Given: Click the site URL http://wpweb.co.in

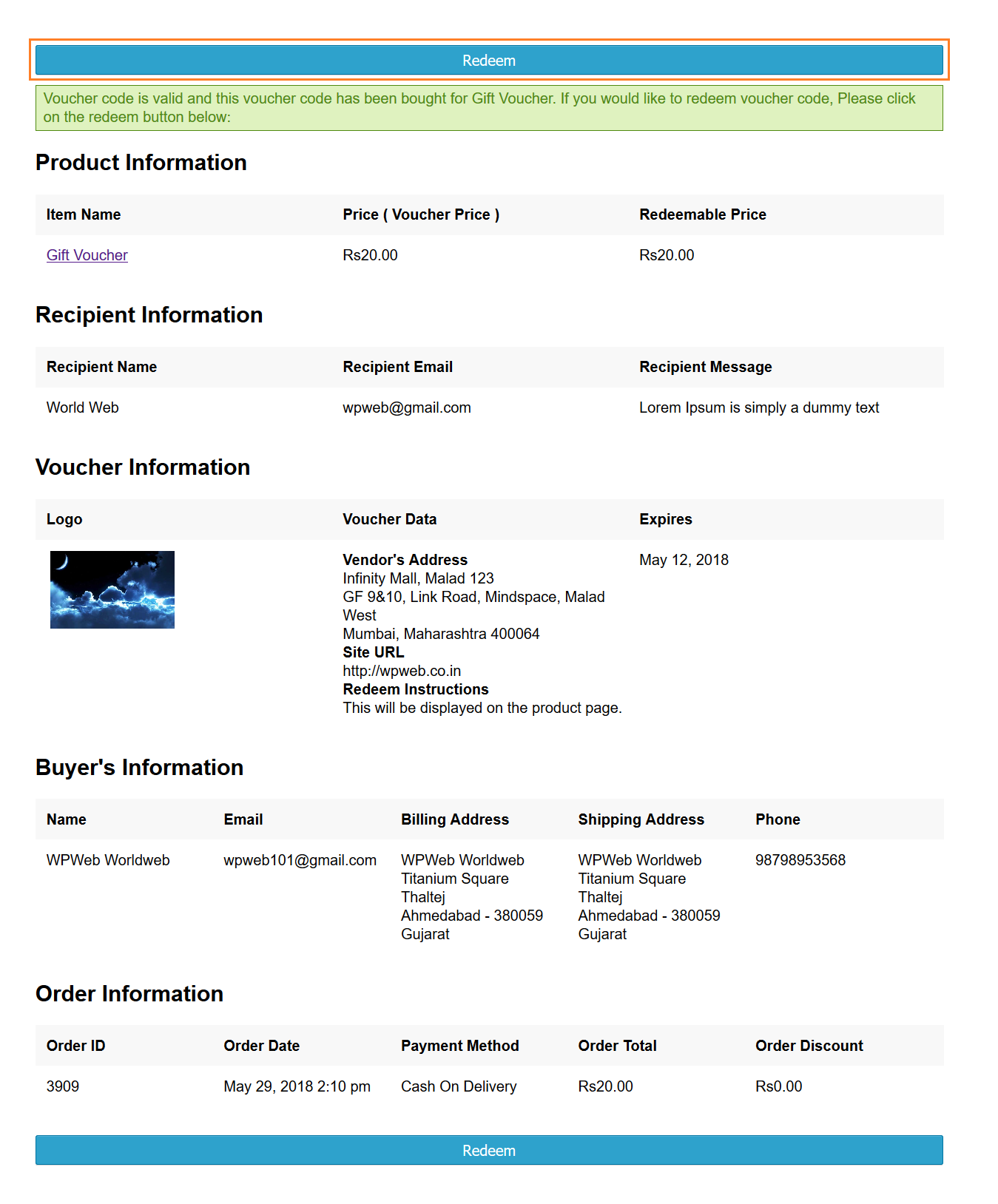Looking at the screenshot, I should (x=402, y=671).
